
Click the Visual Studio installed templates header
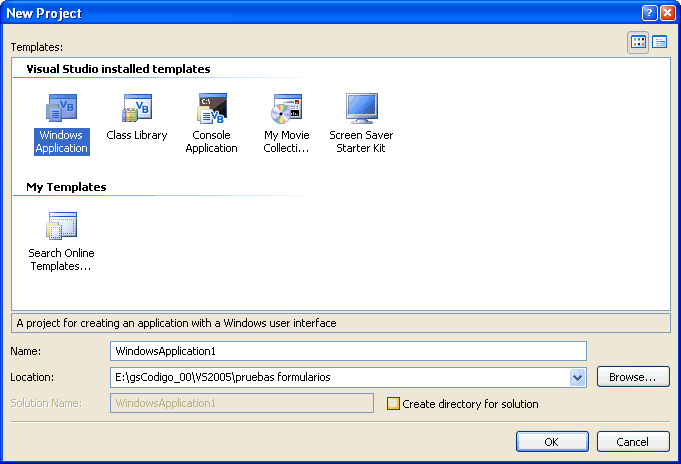pos(118,69)
